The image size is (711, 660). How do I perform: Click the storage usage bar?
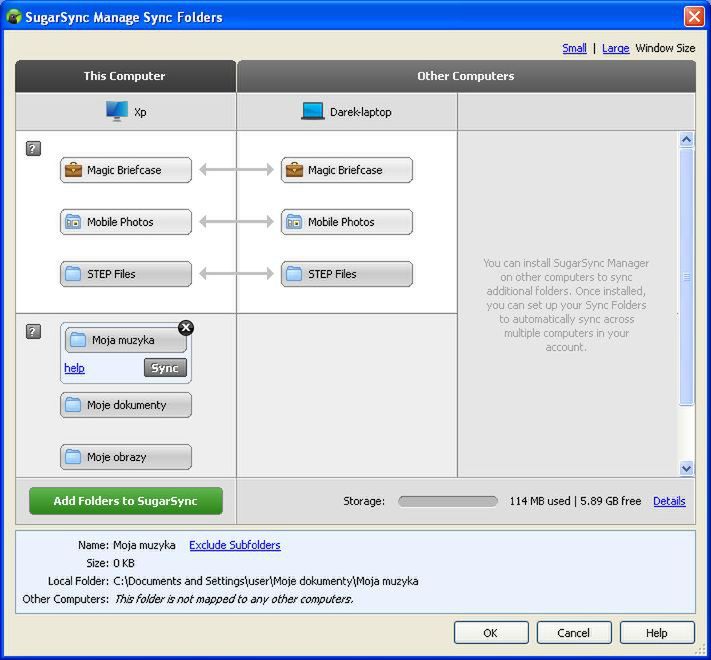tap(448, 501)
